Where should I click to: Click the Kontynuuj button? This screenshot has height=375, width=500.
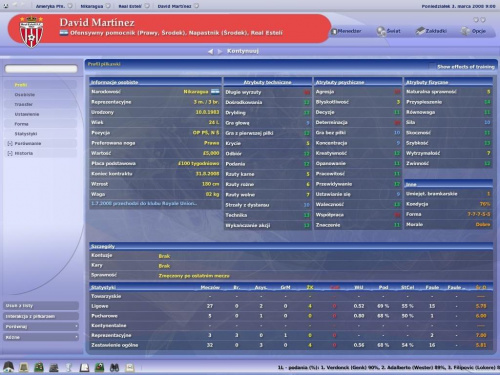click(x=243, y=51)
